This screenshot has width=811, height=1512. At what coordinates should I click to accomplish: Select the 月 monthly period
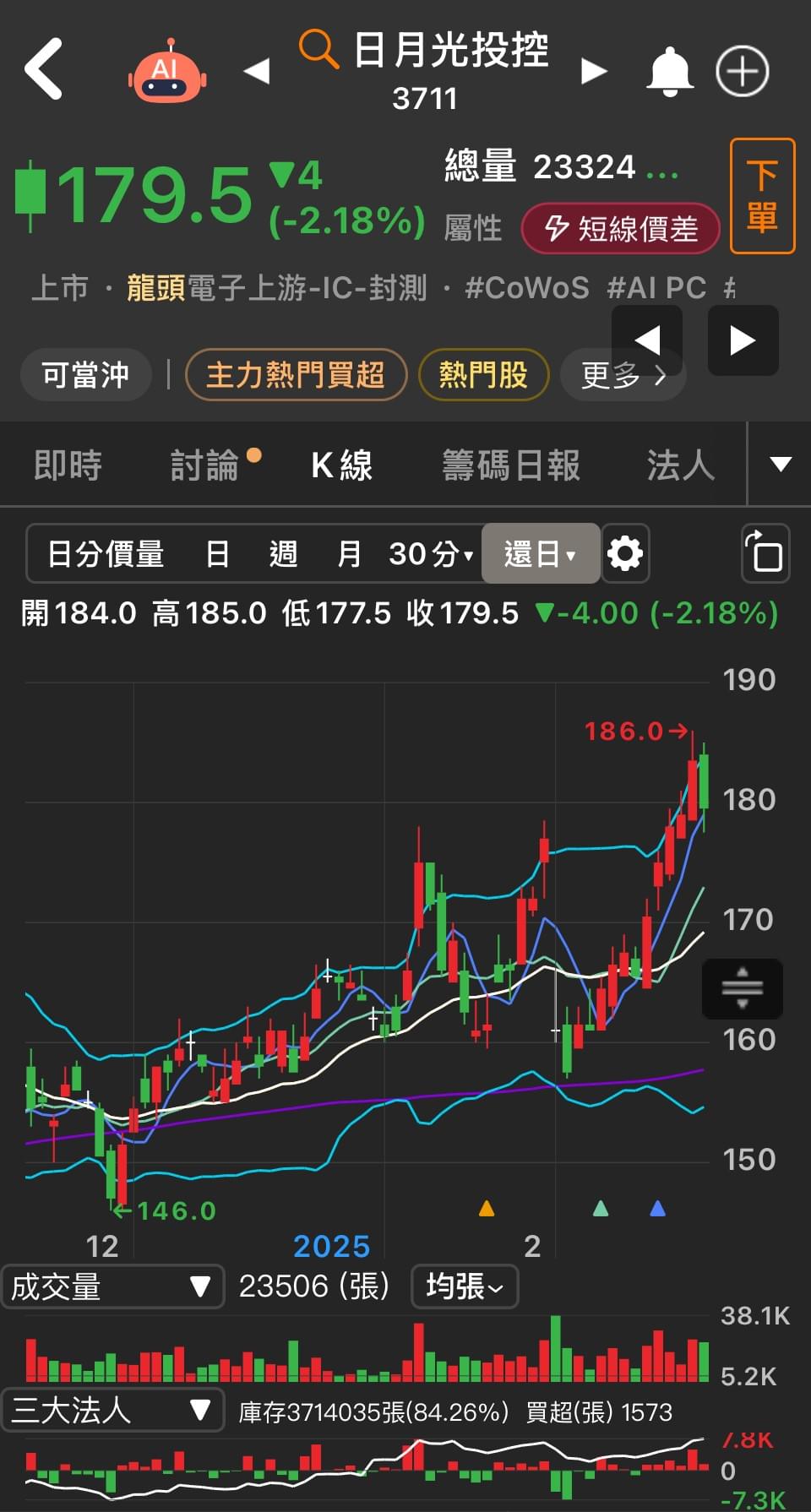point(349,554)
